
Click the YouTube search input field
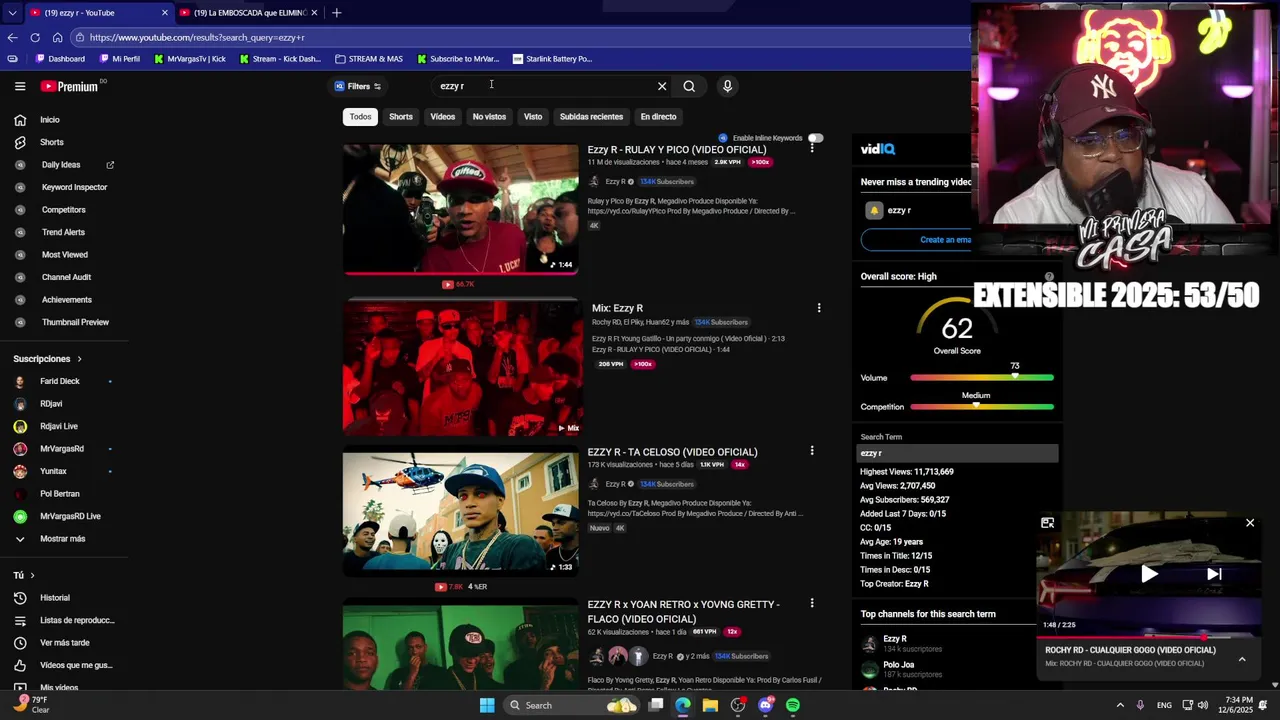coord(545,86)
